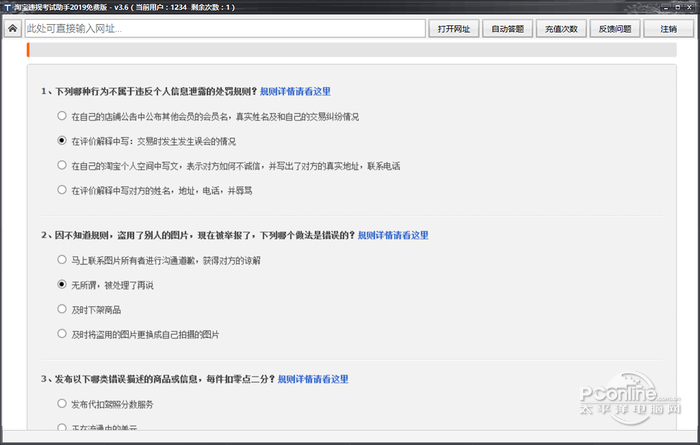Select option 无所谓,被处理了再说

(x=62, y=284)
